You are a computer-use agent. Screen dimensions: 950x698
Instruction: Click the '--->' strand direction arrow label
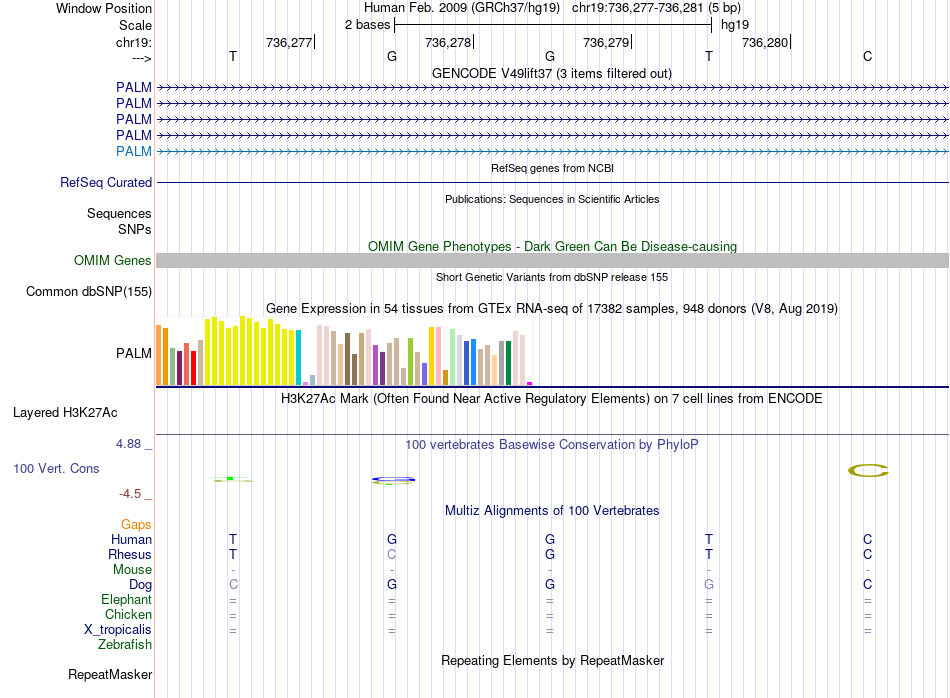point(142,58)
